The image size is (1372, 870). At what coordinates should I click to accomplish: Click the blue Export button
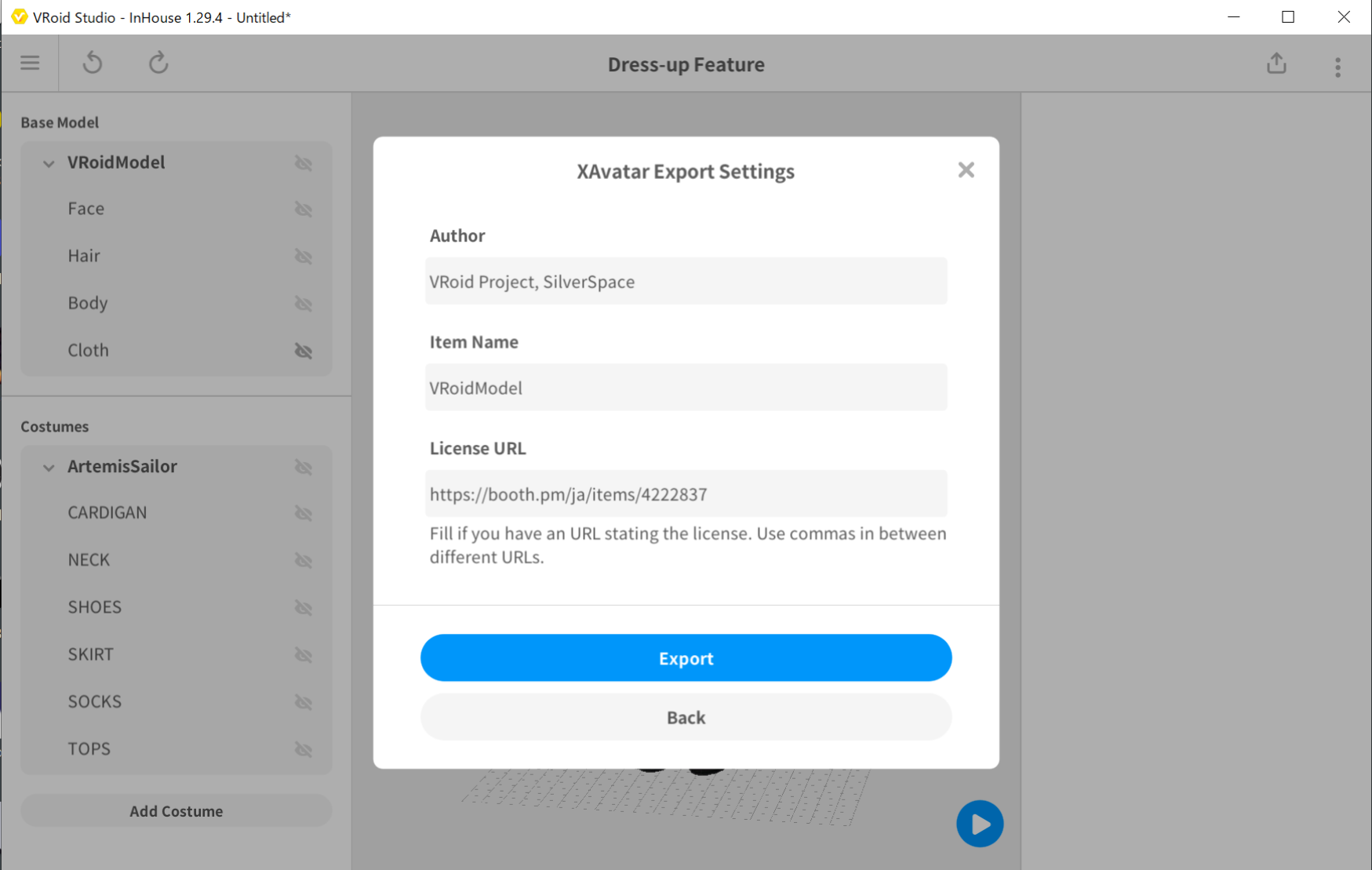[x=686, y=657]
